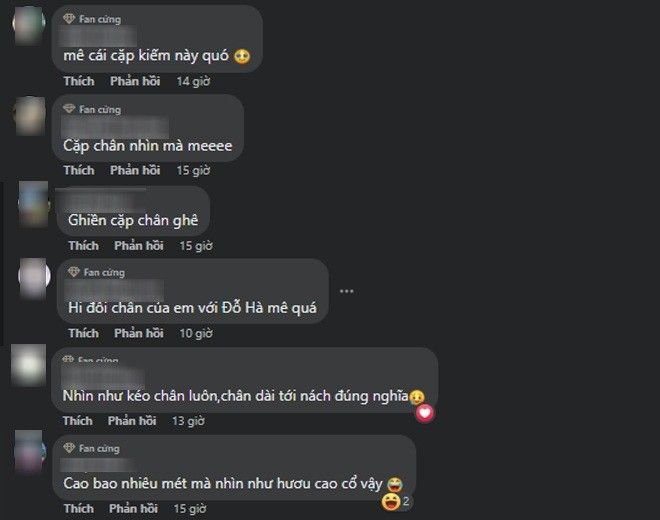Open three-dot options next to Đỗ Hà comment

[x=346, y=291]
